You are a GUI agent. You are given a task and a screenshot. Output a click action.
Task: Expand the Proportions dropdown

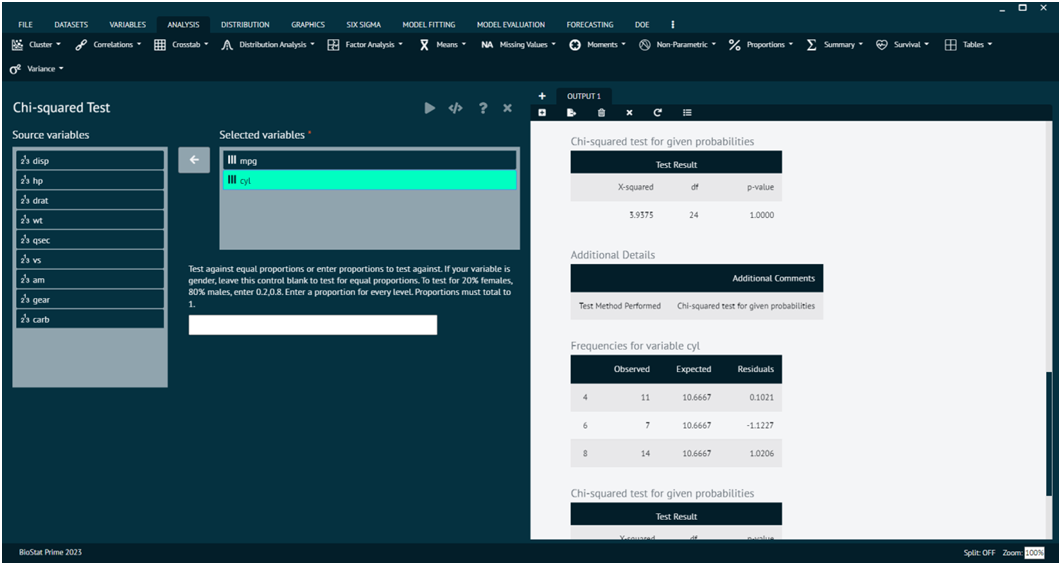(760, 45)
